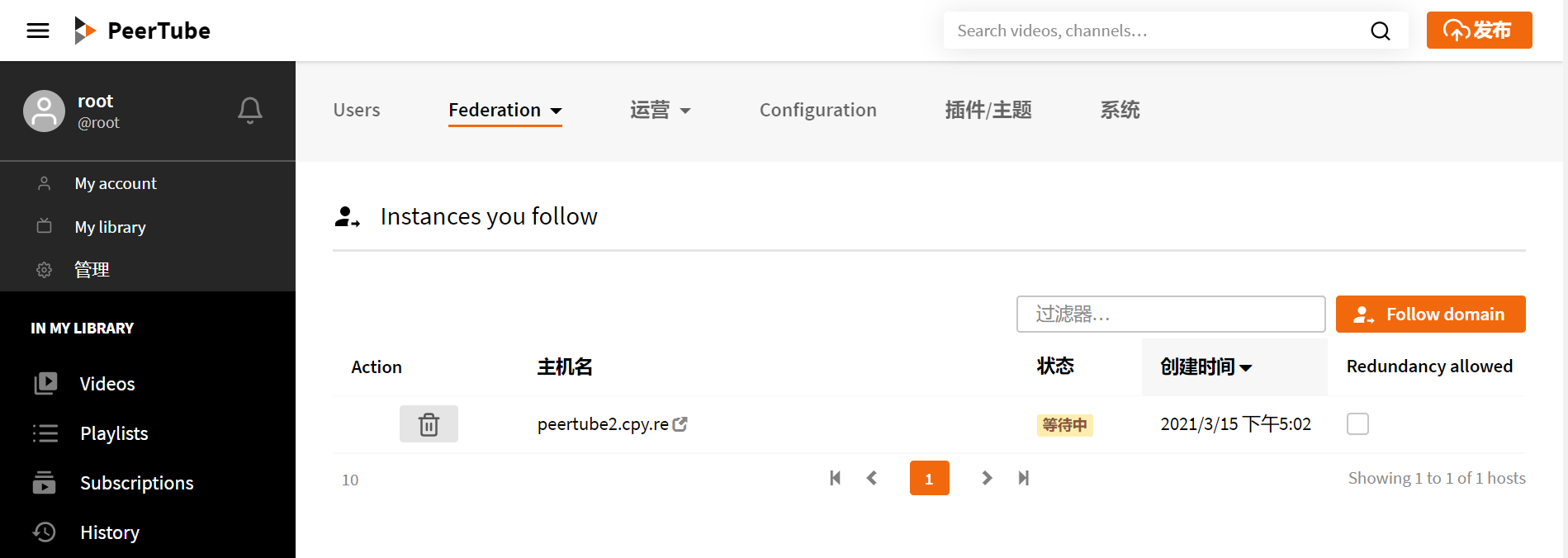Image resolution: width=1568 pixels, height=558 pixels.
Task: Open the 运营 dropdown menu
Action: coord(661,110)
